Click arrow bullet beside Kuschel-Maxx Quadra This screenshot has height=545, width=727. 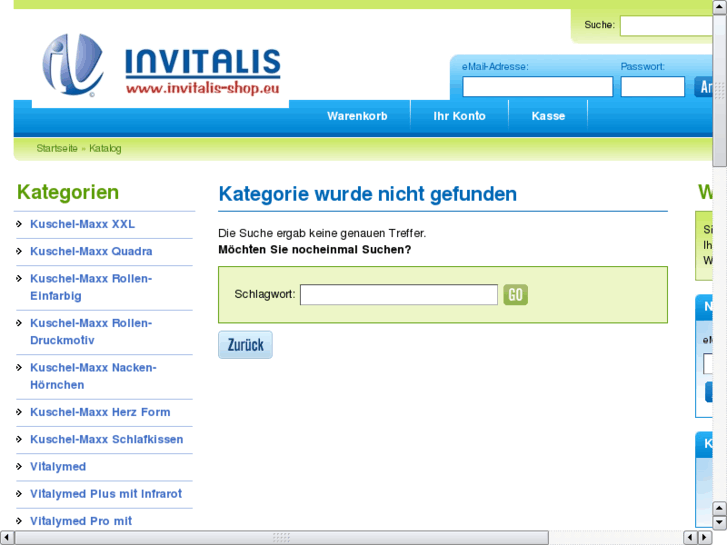click(19, 251)
